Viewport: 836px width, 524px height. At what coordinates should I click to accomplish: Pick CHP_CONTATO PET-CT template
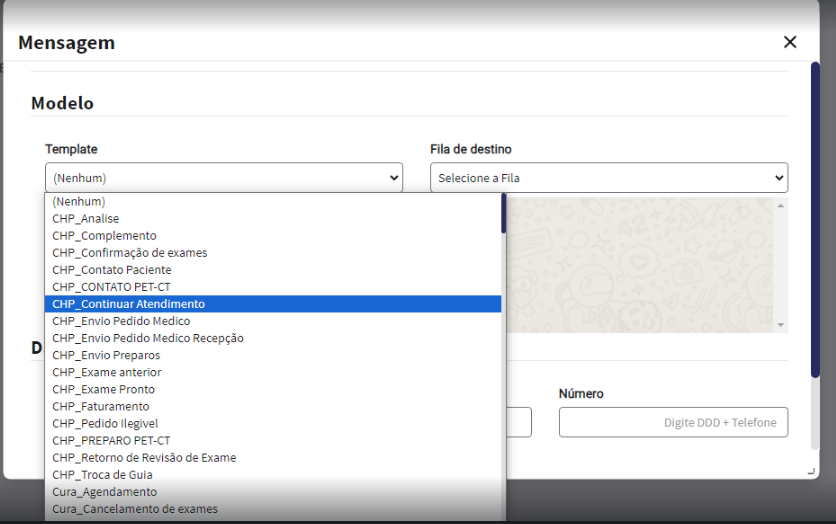coord(273,287)
